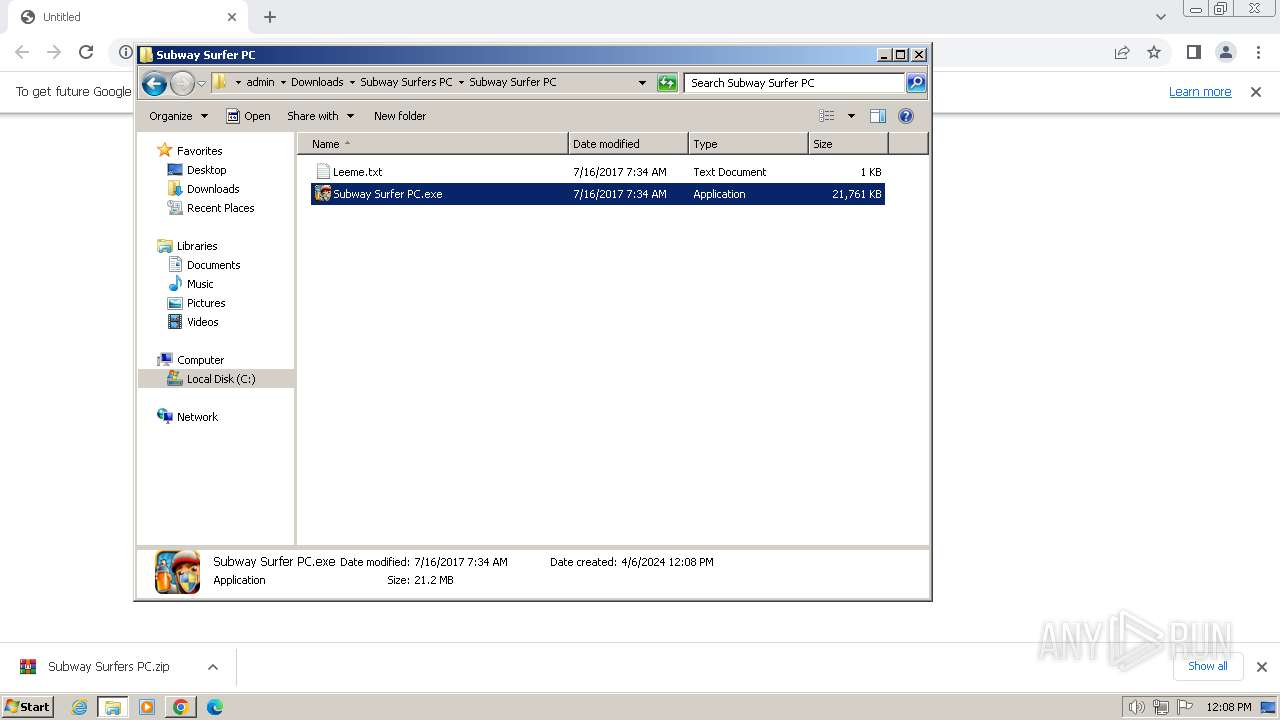Viewport: 1280px width, 720px height.
Task: Open the Action Center flag icon
Action: [x=1186, y=707]
